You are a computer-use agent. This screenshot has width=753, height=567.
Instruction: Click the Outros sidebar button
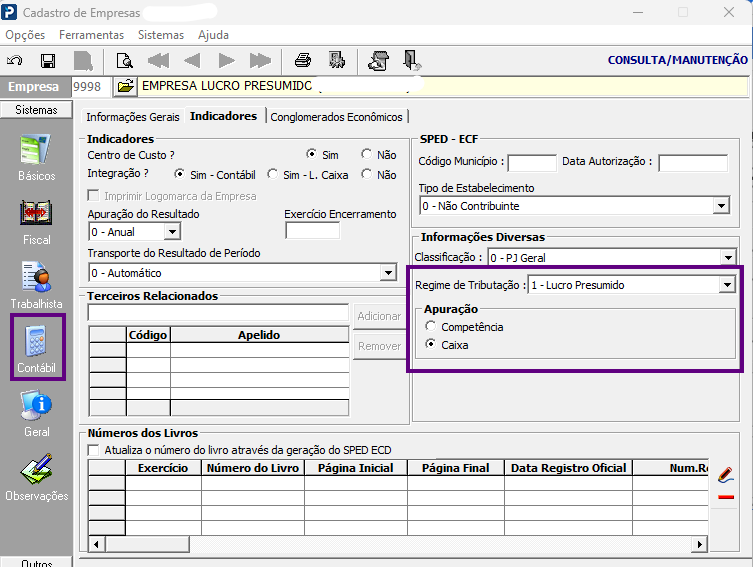(x=36, y=562)
